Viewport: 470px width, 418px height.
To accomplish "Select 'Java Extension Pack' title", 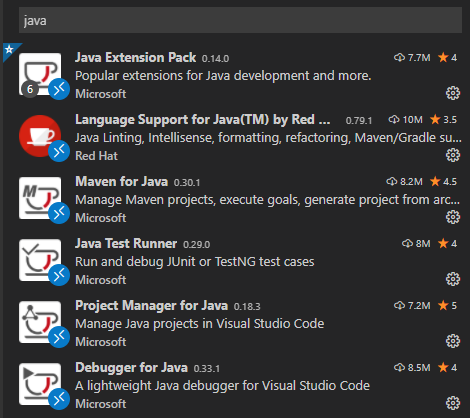I will 135,58.
